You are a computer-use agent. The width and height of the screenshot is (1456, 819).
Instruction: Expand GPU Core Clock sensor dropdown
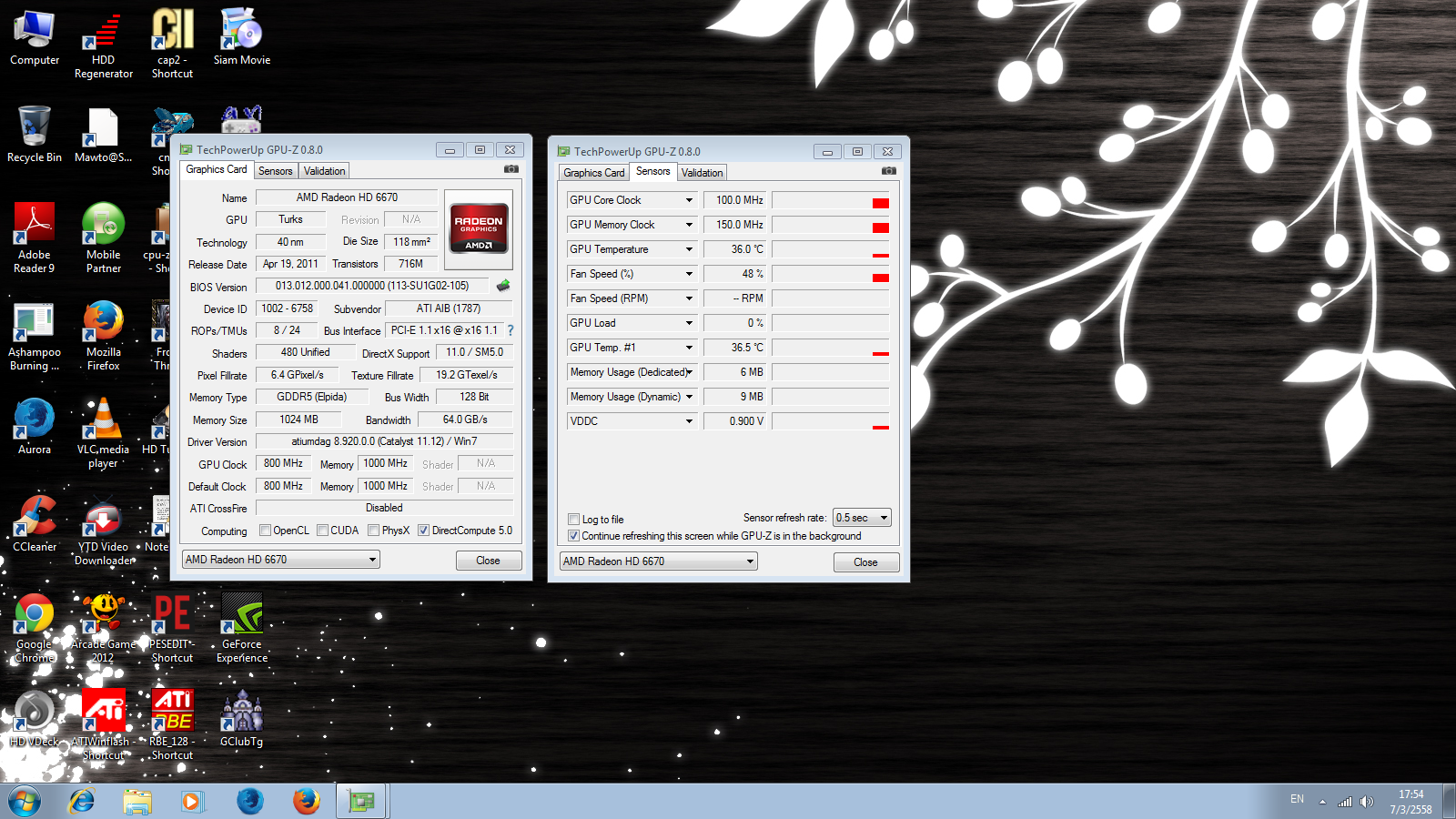689,200
